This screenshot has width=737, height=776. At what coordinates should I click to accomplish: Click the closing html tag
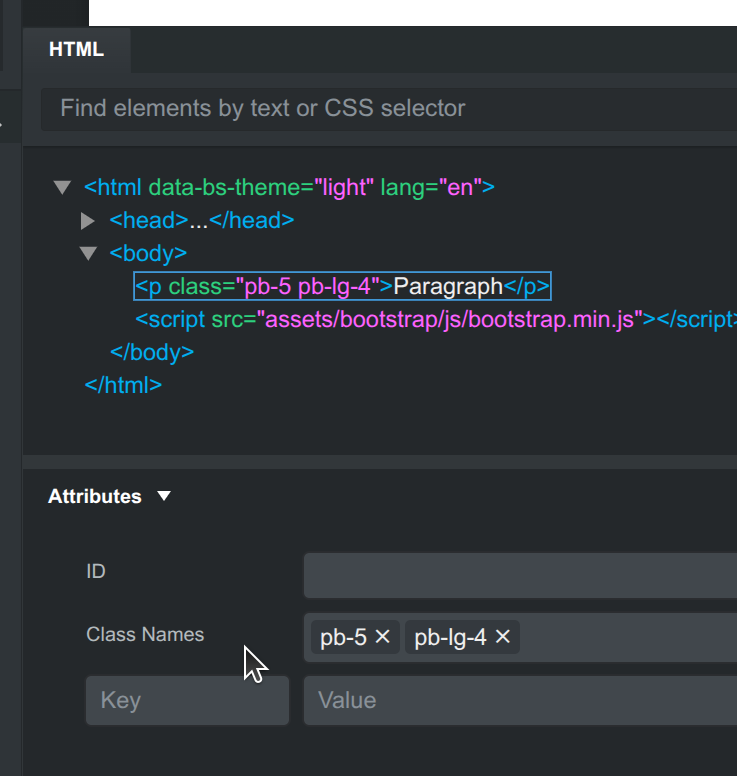tap(123, 385)
